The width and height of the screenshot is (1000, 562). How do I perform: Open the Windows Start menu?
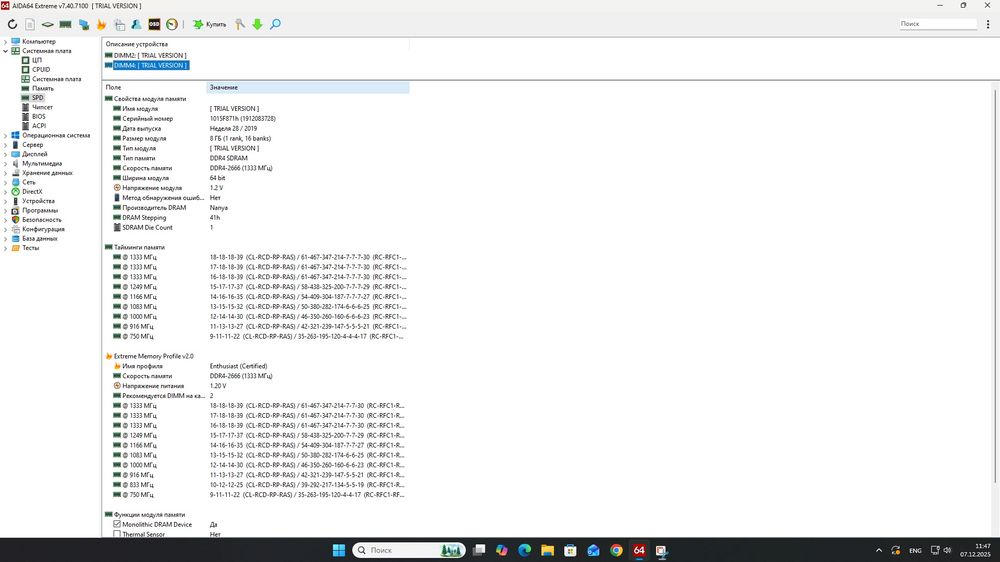[x=339, y=550]
